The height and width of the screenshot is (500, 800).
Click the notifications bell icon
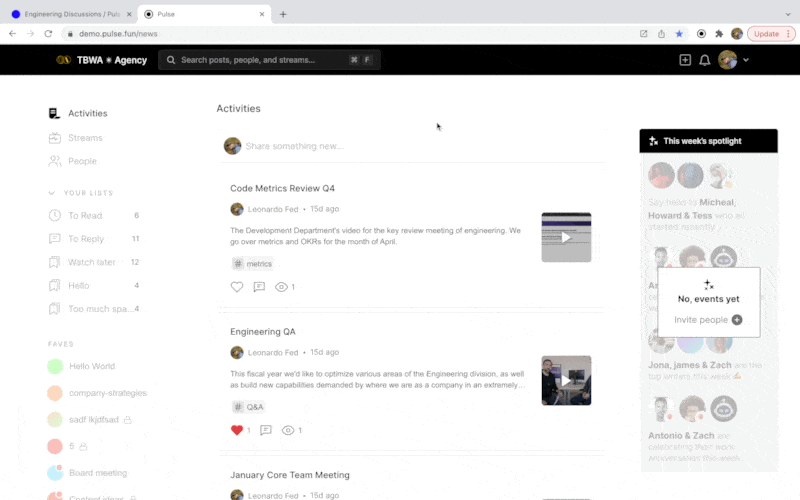click(705, 60)
